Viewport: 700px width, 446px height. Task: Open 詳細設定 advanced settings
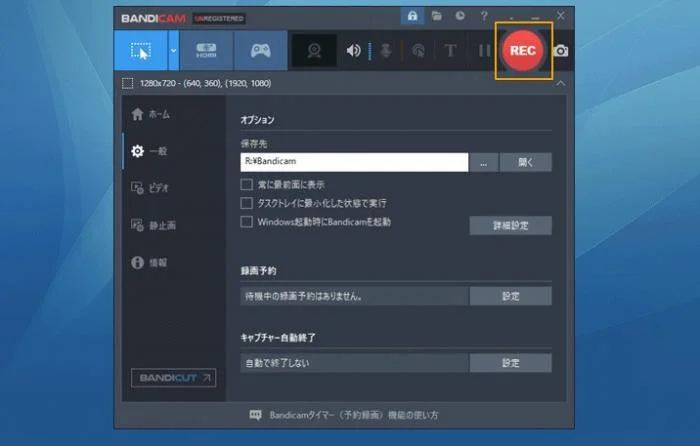coord(510,225)
